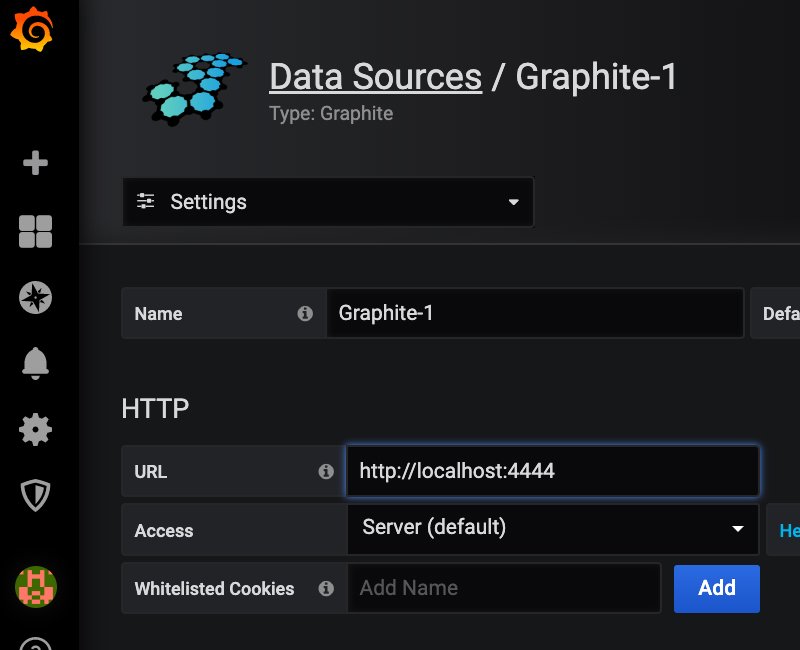Open Configuration with the gear icon
The width and height of the screenshot is (800, 650).
pyautogui.click(x=36, y=429)
